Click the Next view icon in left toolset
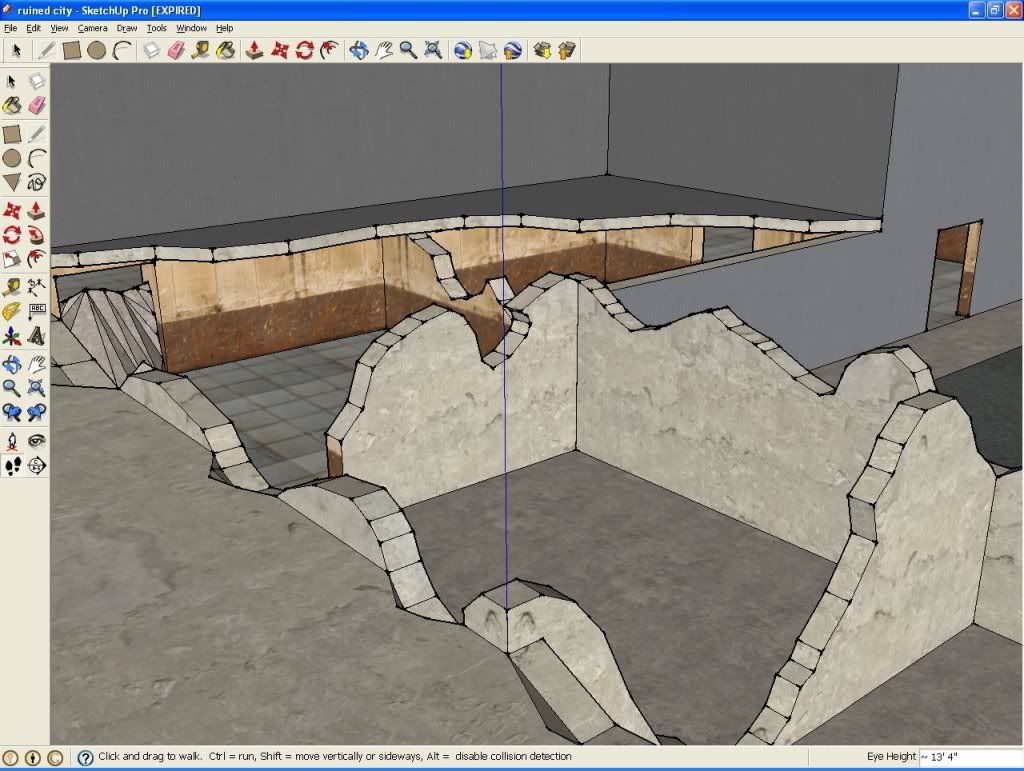Image resolution: width=1024 pixels, height=771 pixels. (37, 413)
